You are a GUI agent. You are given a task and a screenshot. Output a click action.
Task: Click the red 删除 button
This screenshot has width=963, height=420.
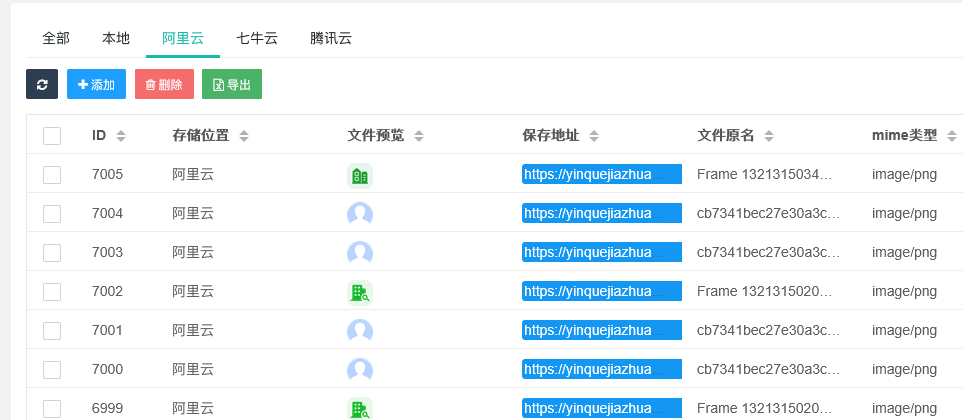(164, 85)
